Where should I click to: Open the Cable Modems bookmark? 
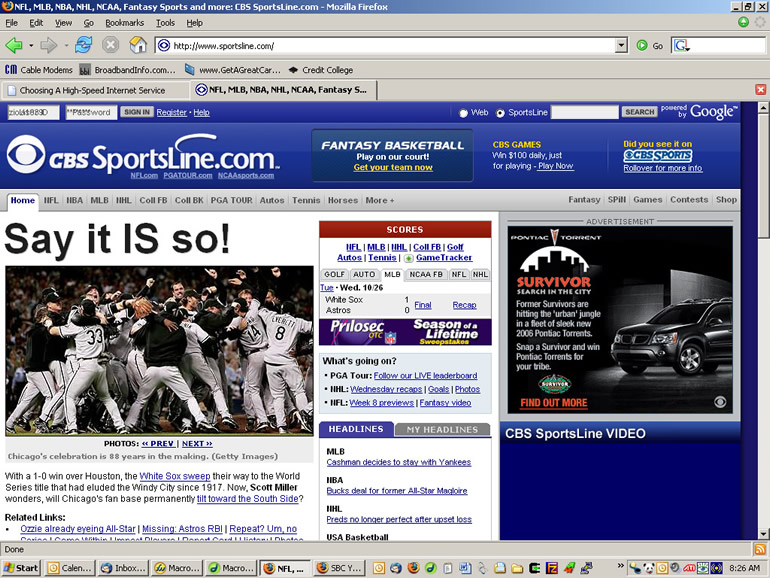click(x=39, y=70)
